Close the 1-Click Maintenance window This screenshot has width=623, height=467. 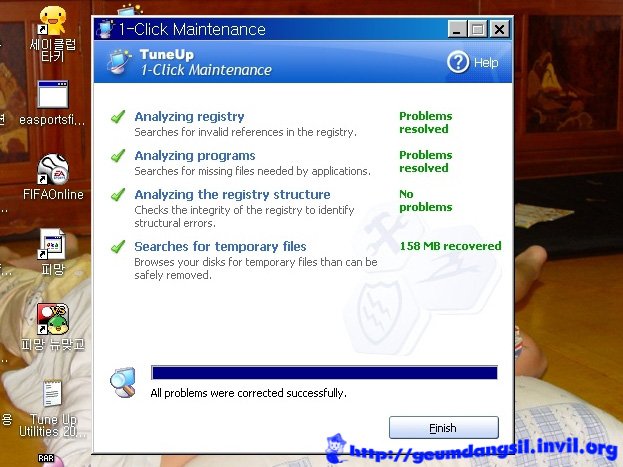pos(499,29)
